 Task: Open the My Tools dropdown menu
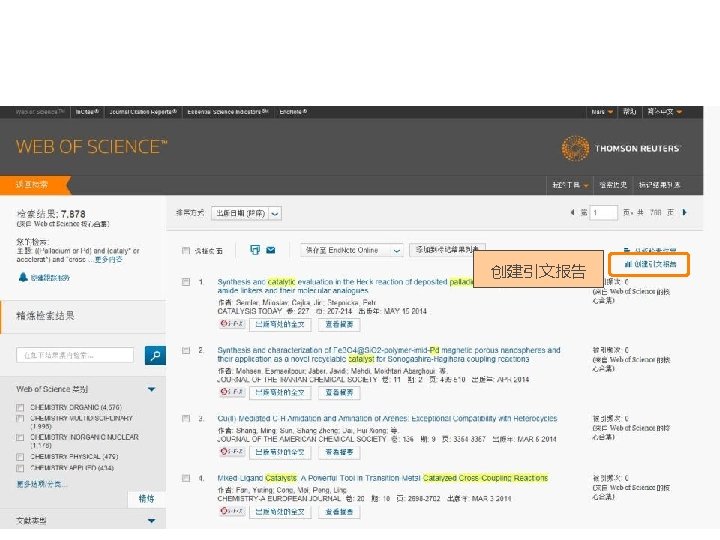pos(570,185)
